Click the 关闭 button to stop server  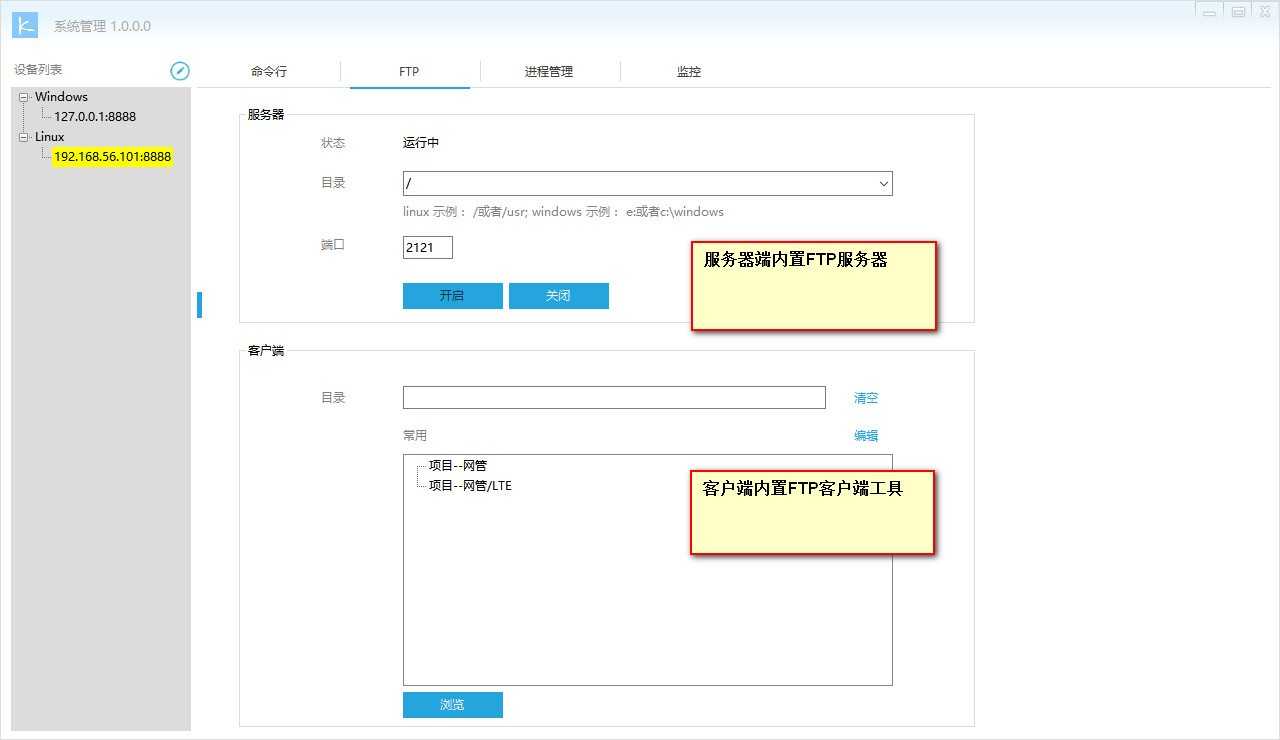point(558,296)
